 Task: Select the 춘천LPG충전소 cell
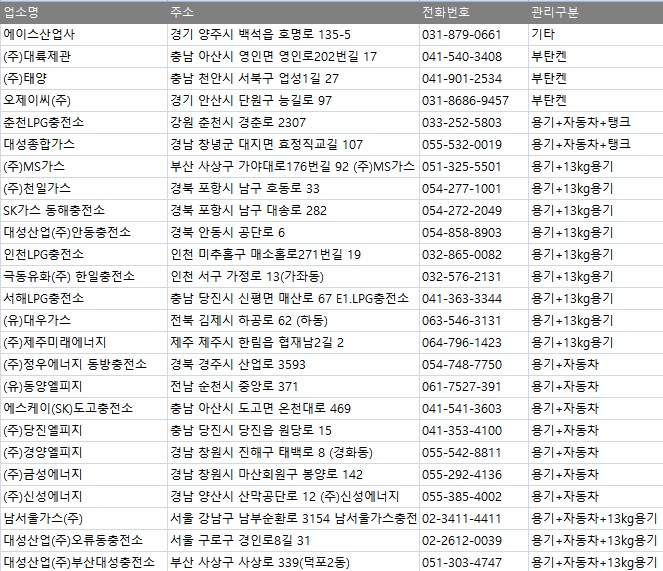84,123
